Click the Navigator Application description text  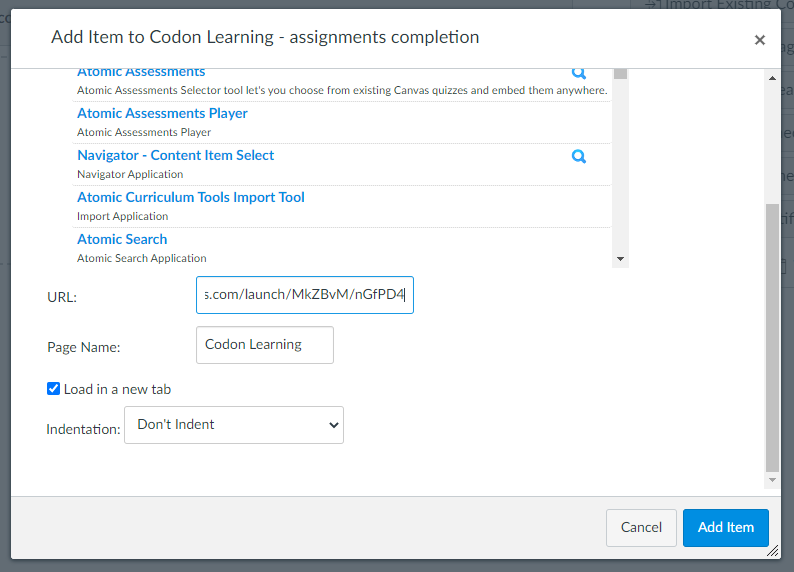130,174
